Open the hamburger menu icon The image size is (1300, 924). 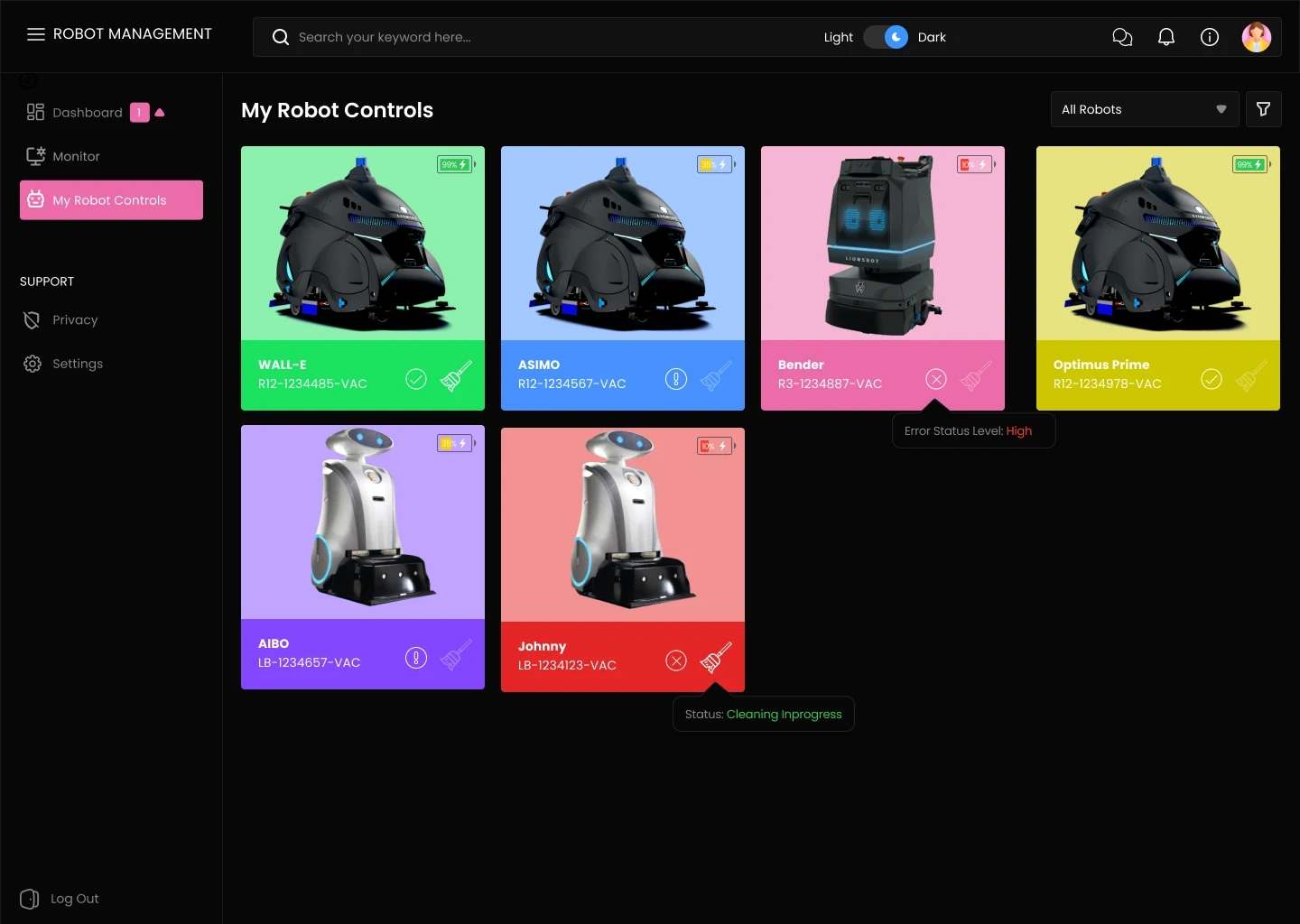[36, 34]
